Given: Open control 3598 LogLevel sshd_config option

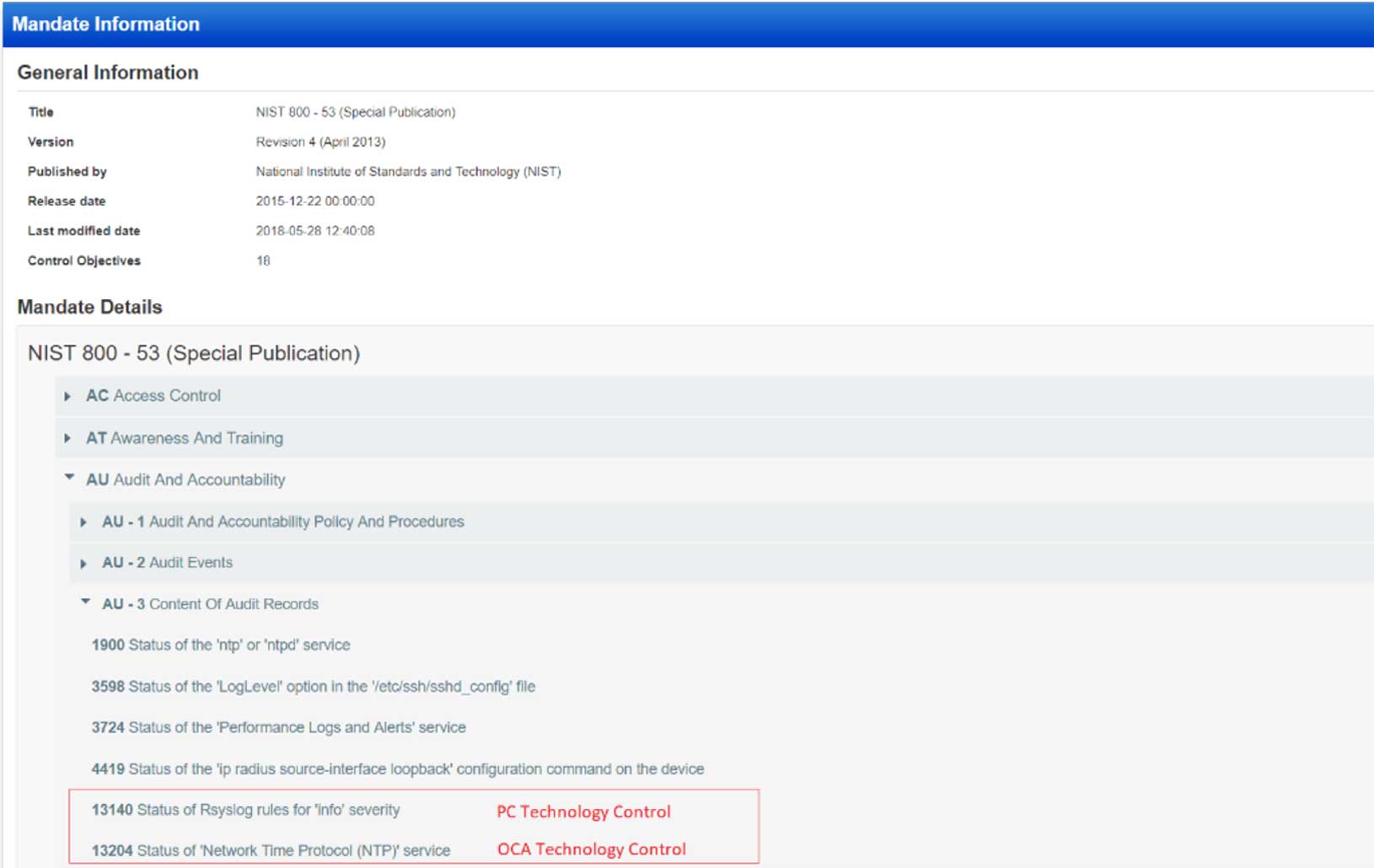Looking at the screenshot, I should pyautogui.click(x=313, y=687).
